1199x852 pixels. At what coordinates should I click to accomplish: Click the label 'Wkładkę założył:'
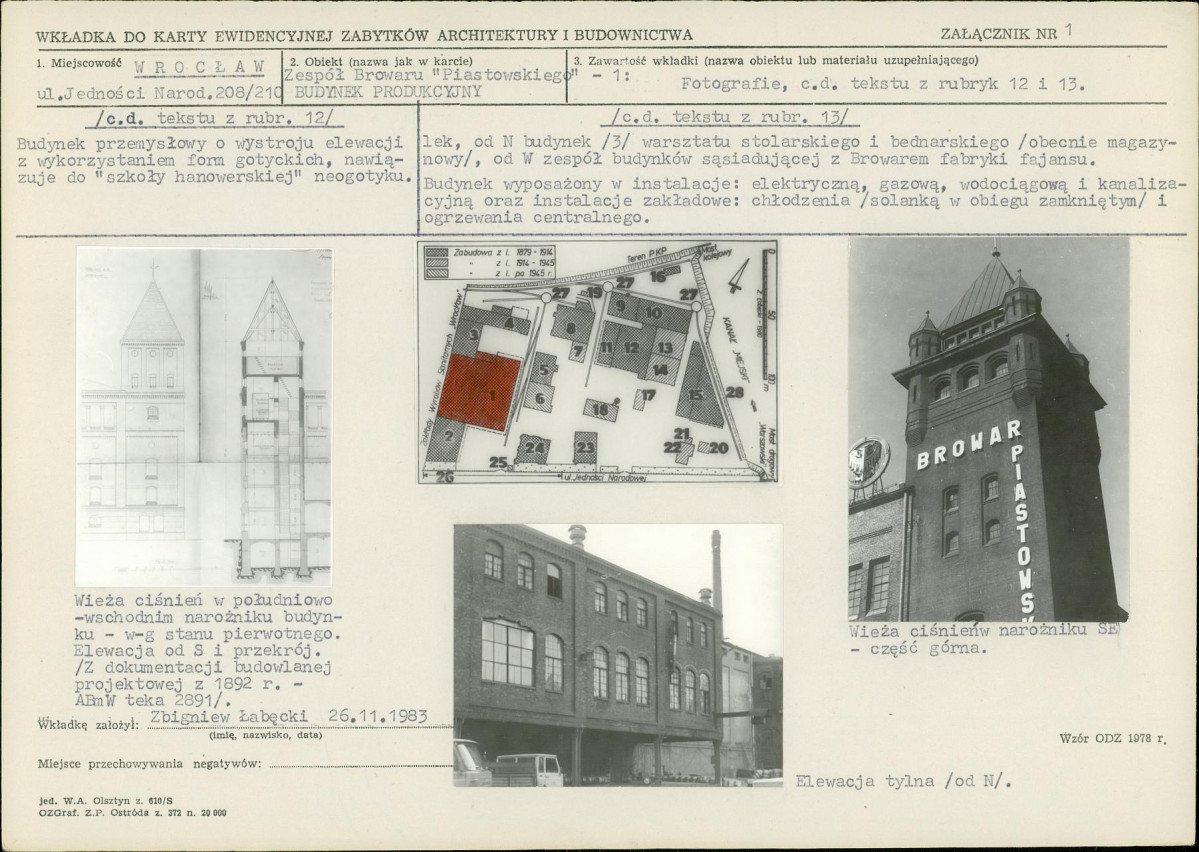pyautogui.click(x=88, y=724)
